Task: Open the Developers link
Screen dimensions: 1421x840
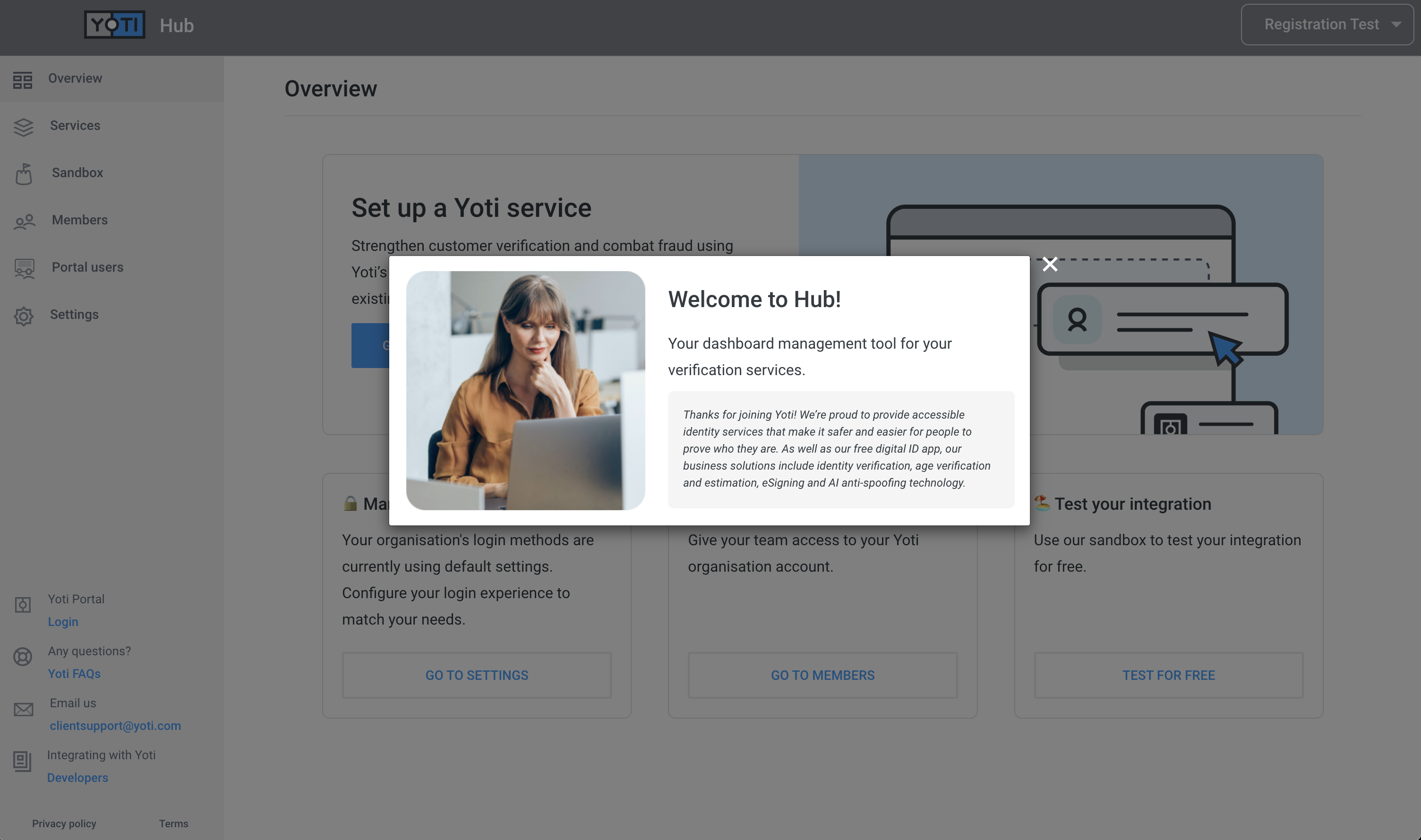Action: [77, 778]
